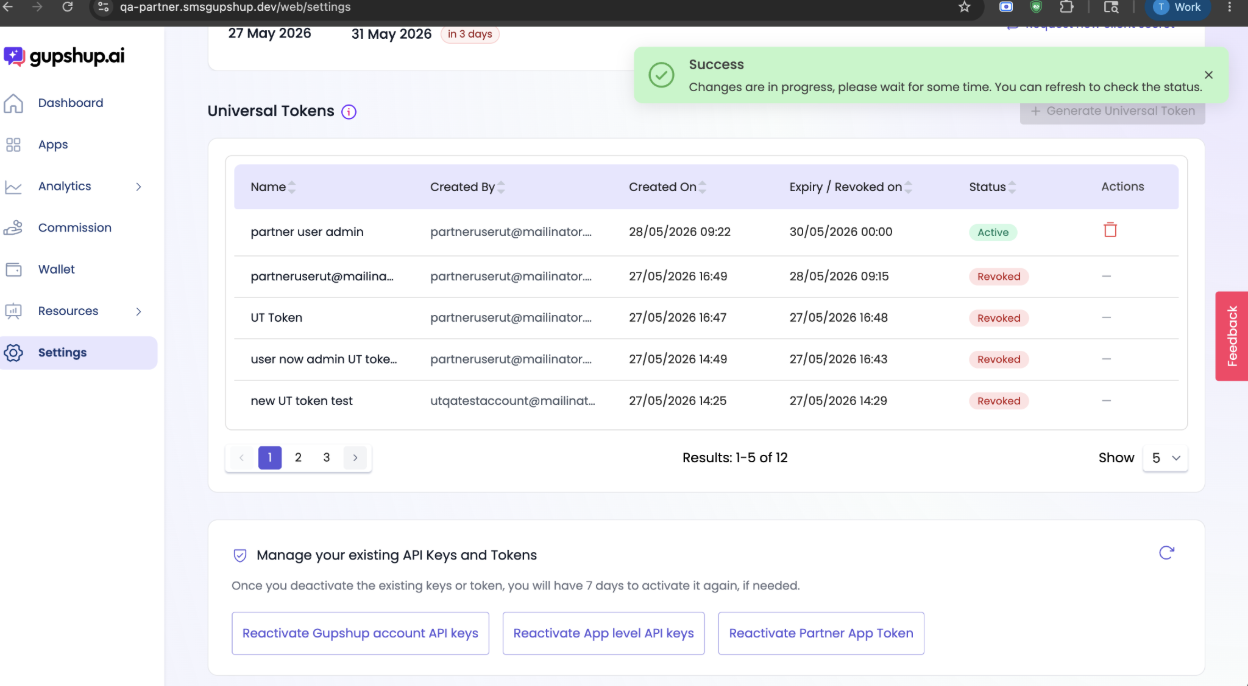Click Reactivate App level API keys

pos(603,633)
